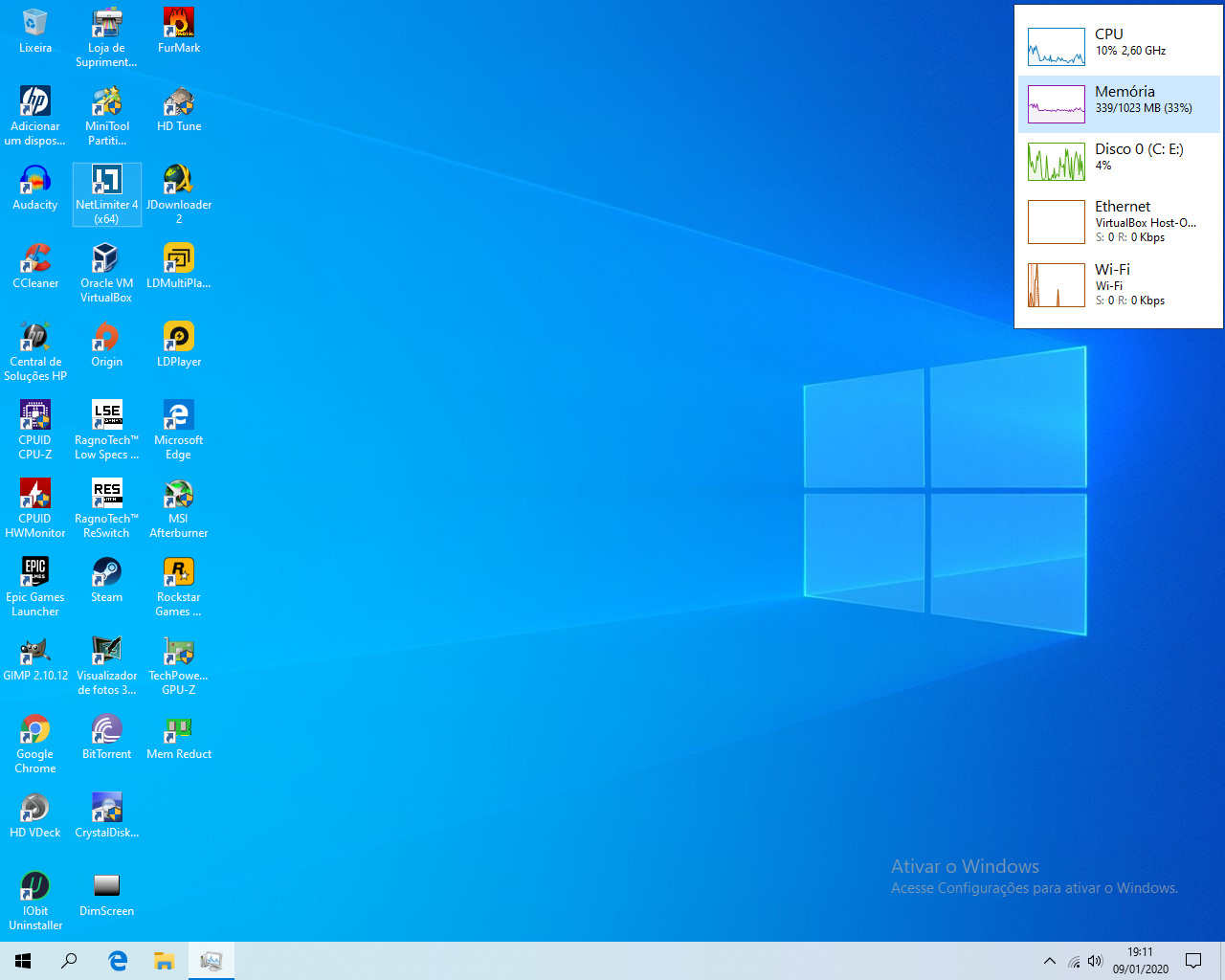Launch Epic Games Launcher icon
The image size is (1225, 980).
tap(35, 587)
